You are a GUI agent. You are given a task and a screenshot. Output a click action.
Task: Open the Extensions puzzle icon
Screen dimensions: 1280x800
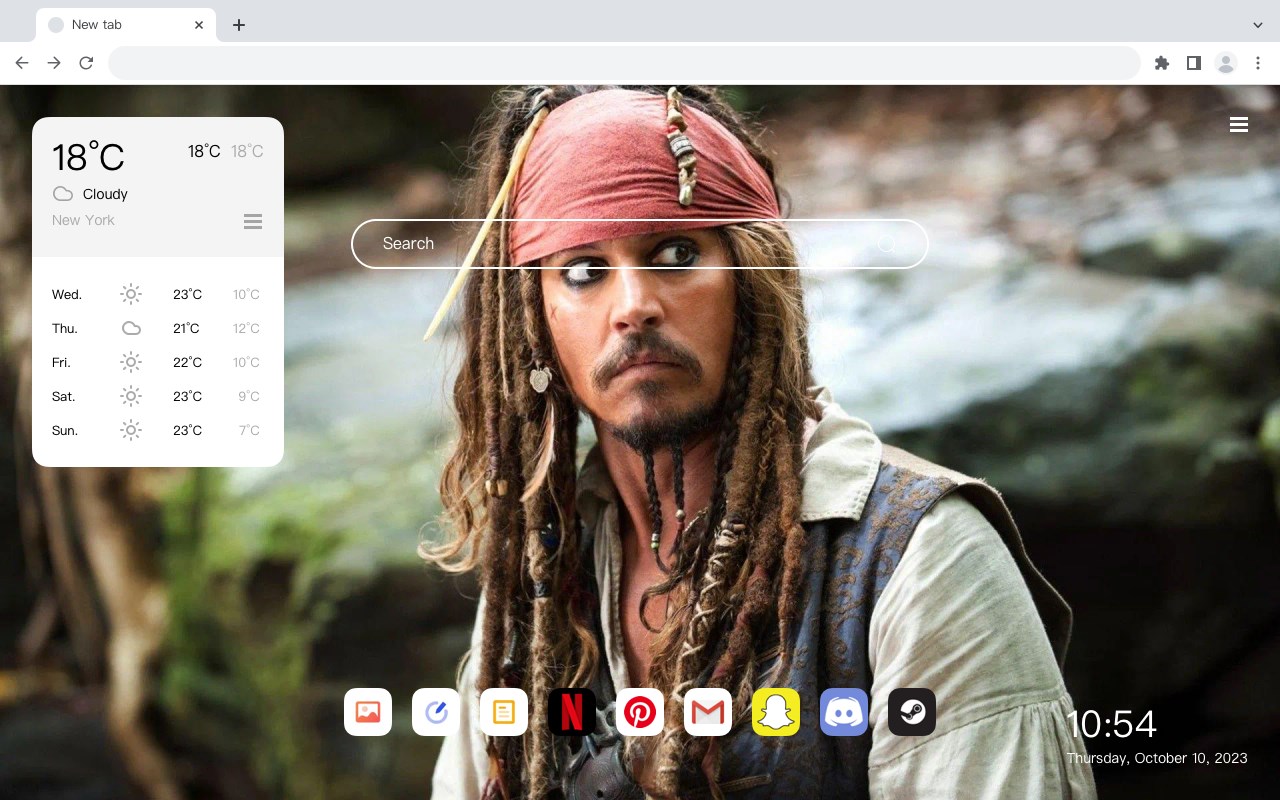[x=1161, y=63]
